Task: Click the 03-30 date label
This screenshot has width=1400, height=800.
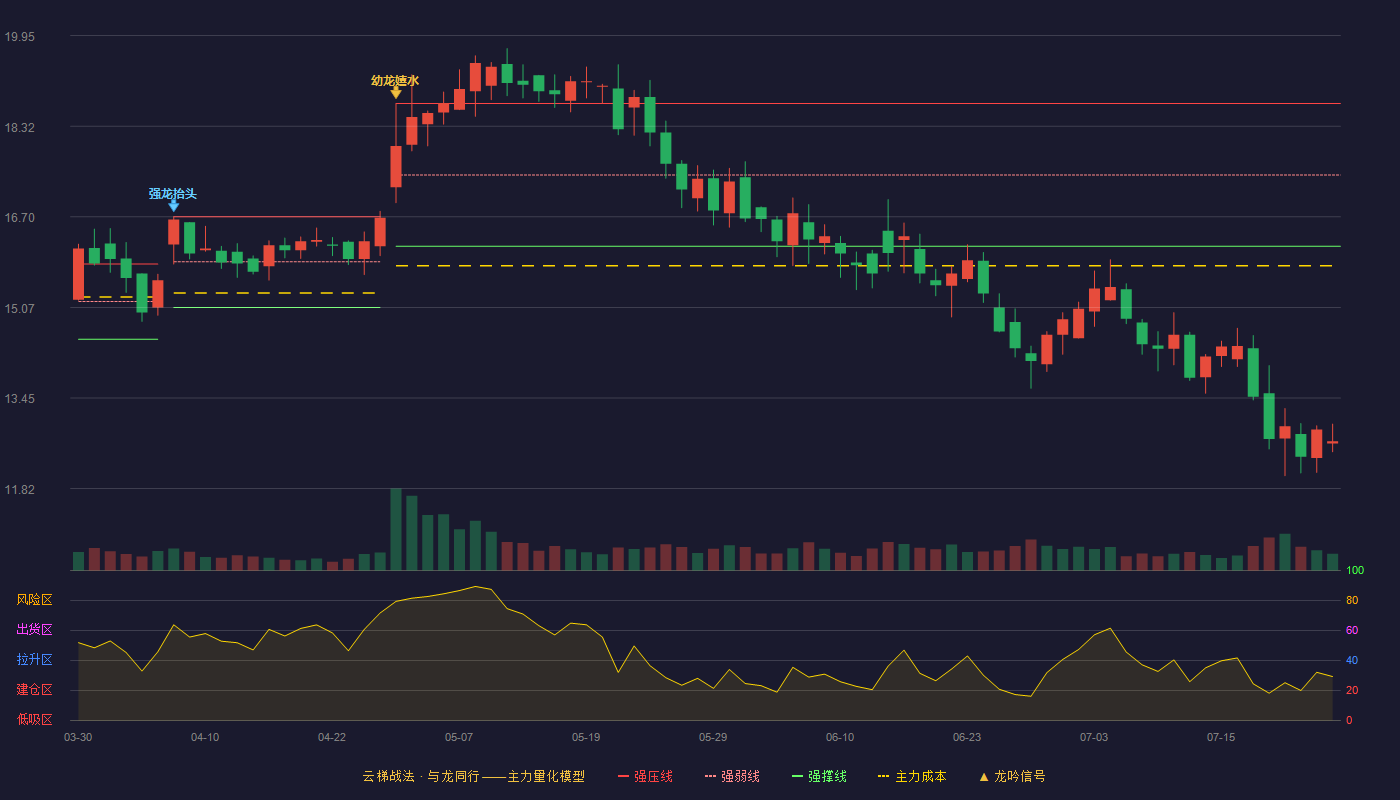Action: click(78, 737)
